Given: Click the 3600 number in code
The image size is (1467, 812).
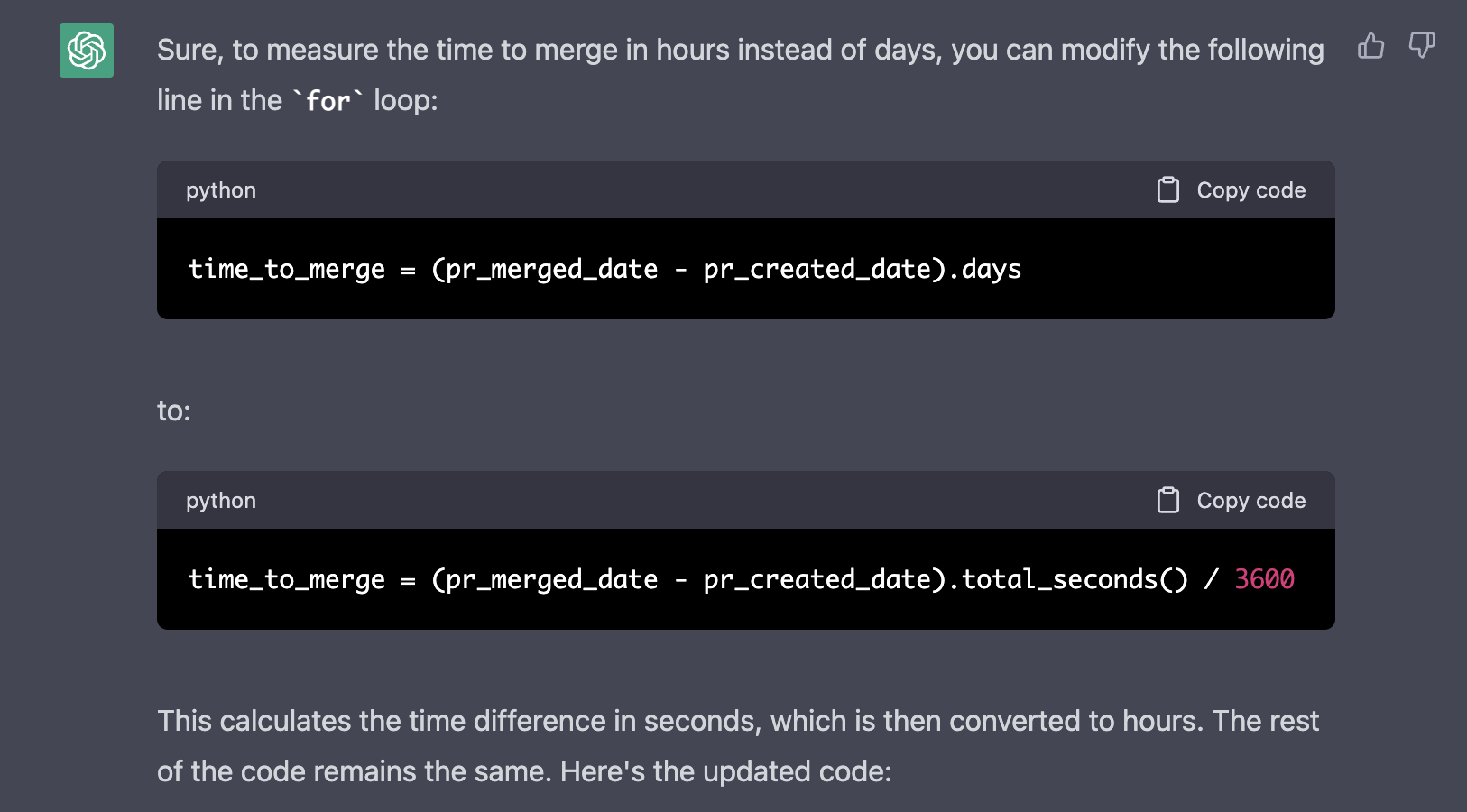Looking at the screenshot, I should 1264,579.
